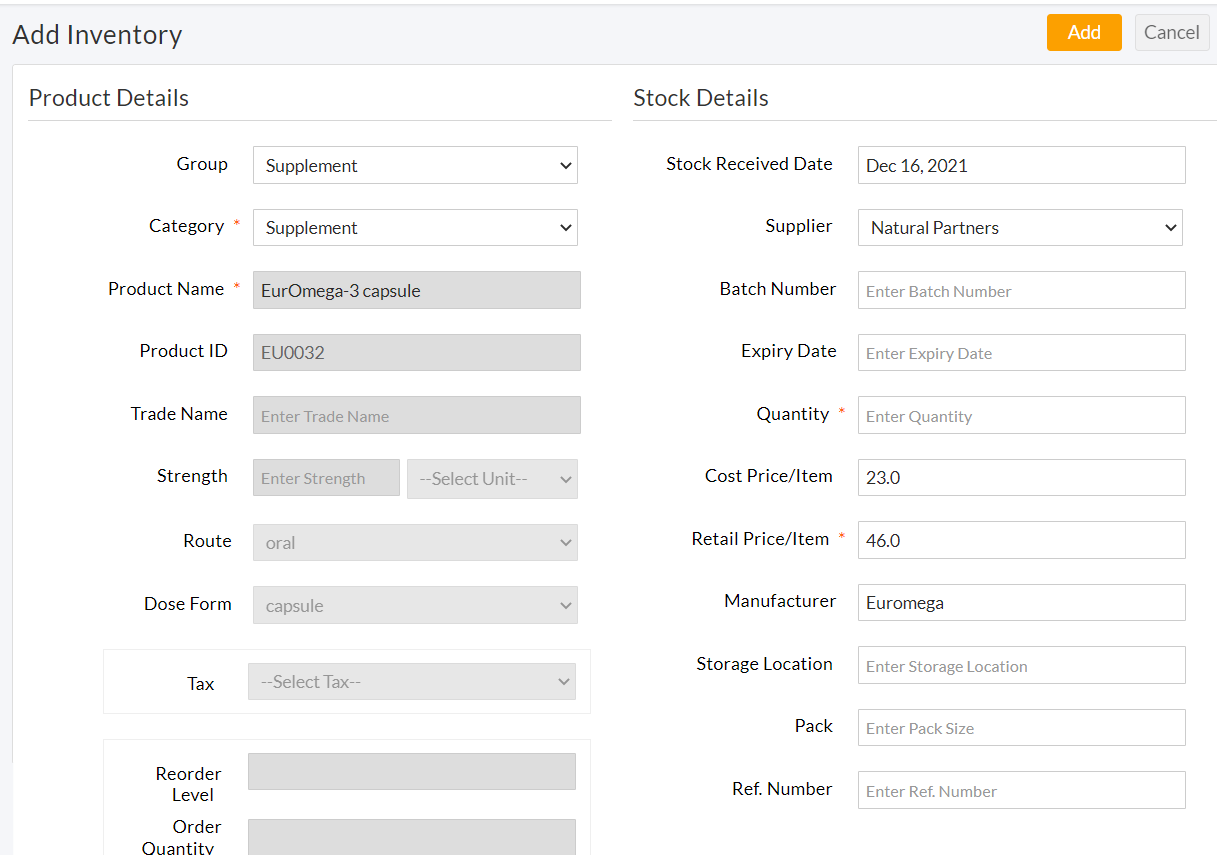The image size is (1217, 855).
Task: Click the Add button to save inventory
Action: (1084, 32)
